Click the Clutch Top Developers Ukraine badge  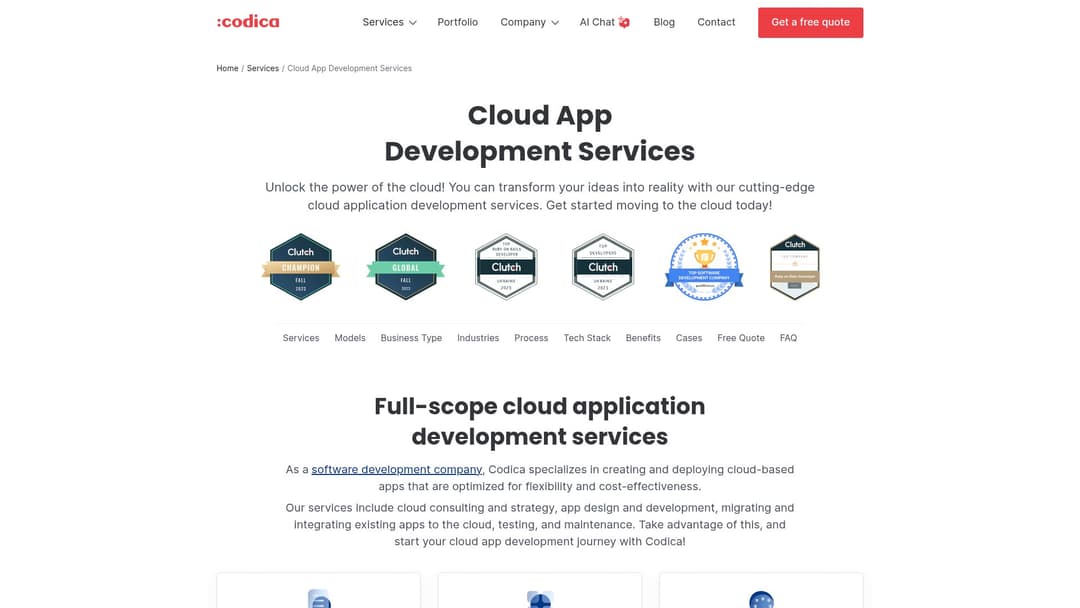(603, 266)
